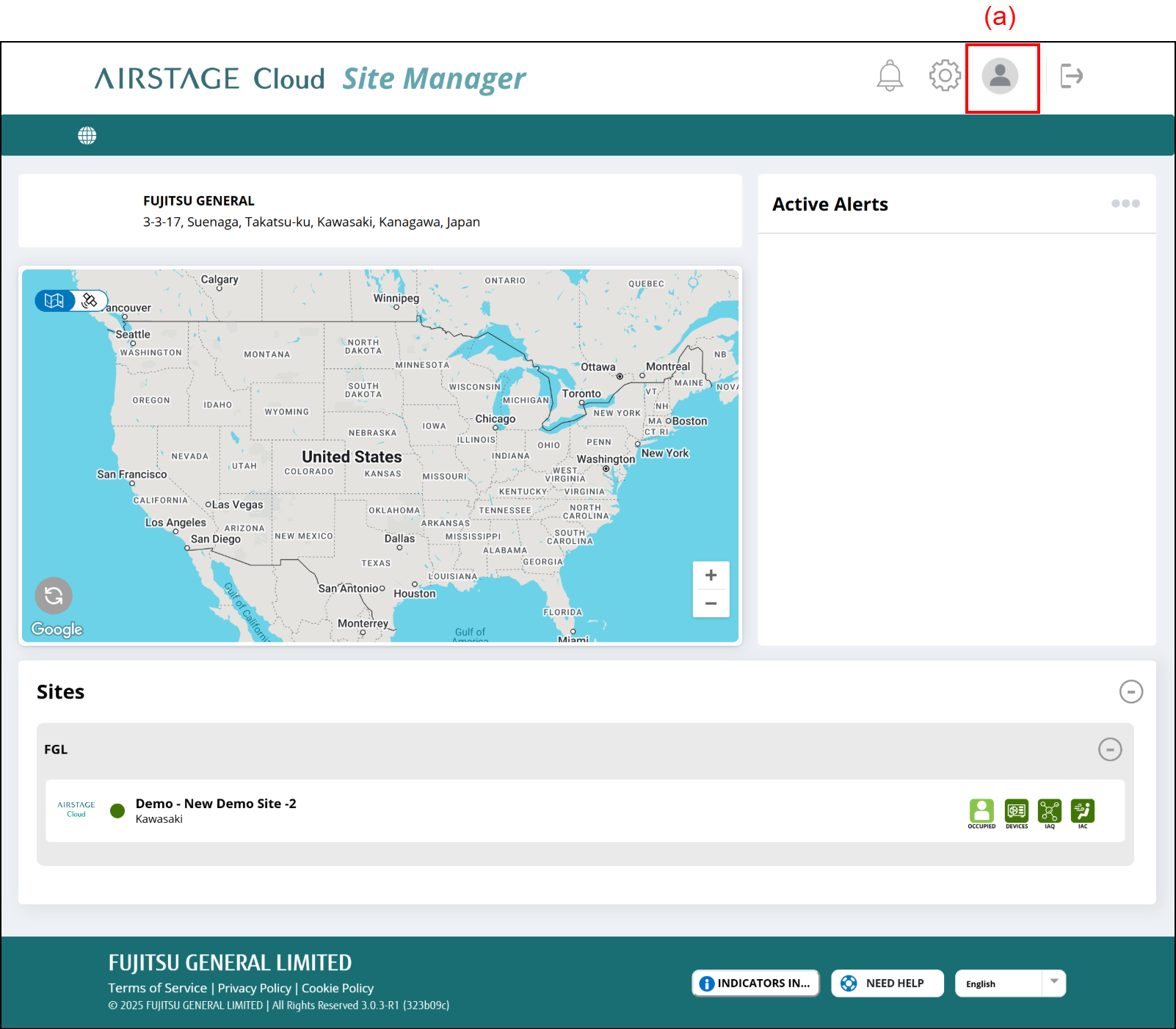Click the DEVICES icon for the demo site
The height and width of the screenshot is (1029, 1176).
pos(1017,811)
